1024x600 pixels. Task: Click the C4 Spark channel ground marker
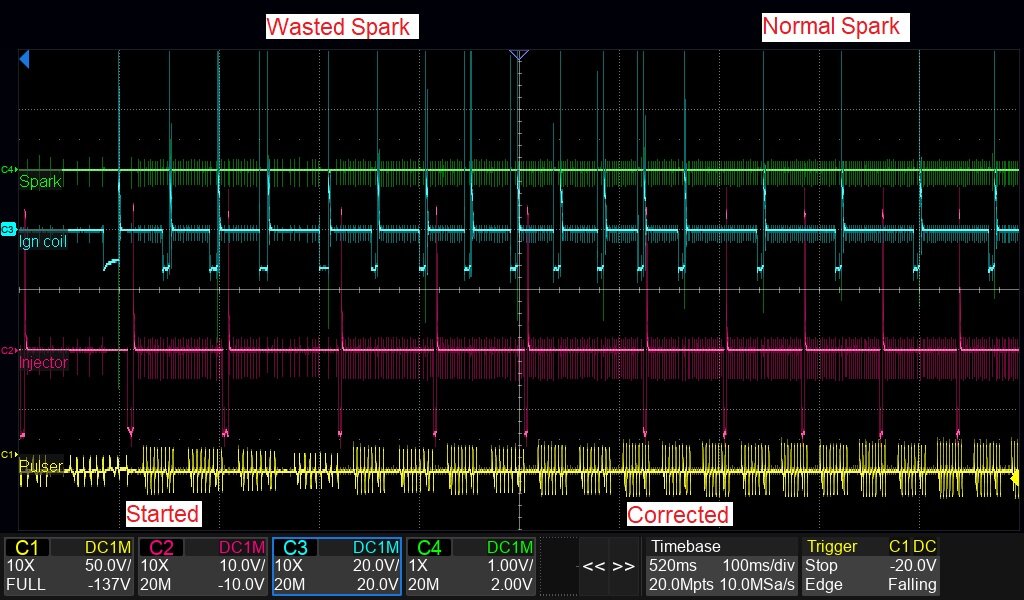[x=8, y=170]
